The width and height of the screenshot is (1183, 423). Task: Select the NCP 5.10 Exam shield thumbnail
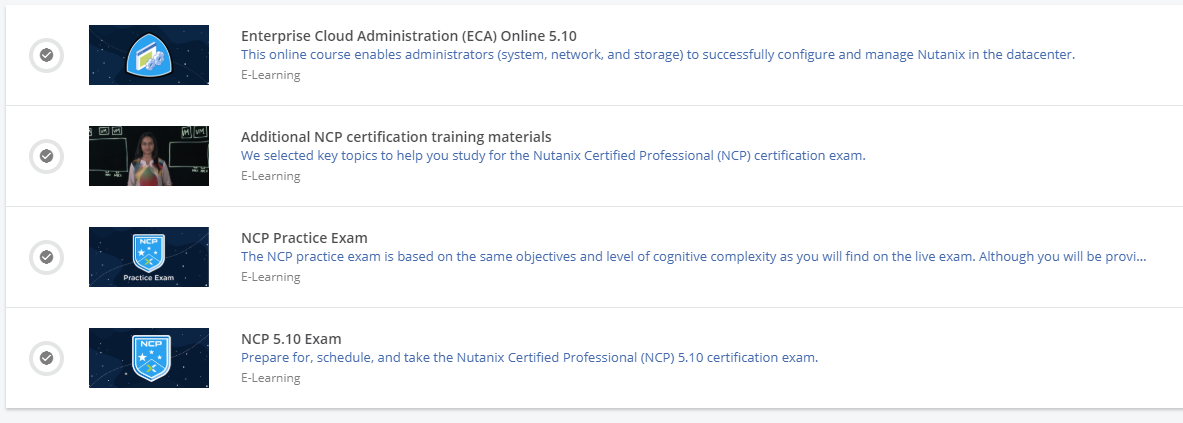(x=149, y=358)
